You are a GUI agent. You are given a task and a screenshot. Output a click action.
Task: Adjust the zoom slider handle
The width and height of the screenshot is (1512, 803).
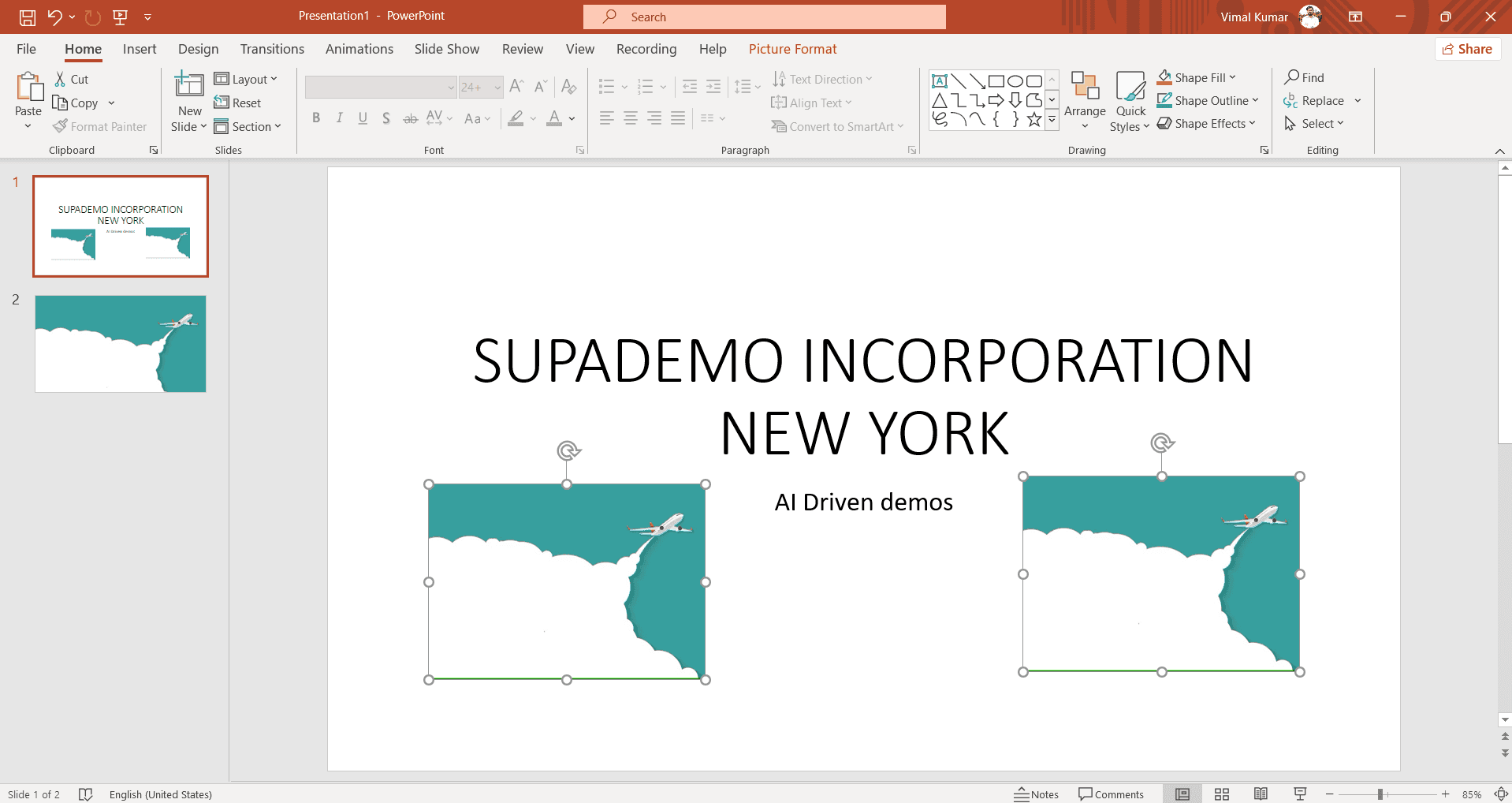click(1380, 794)
